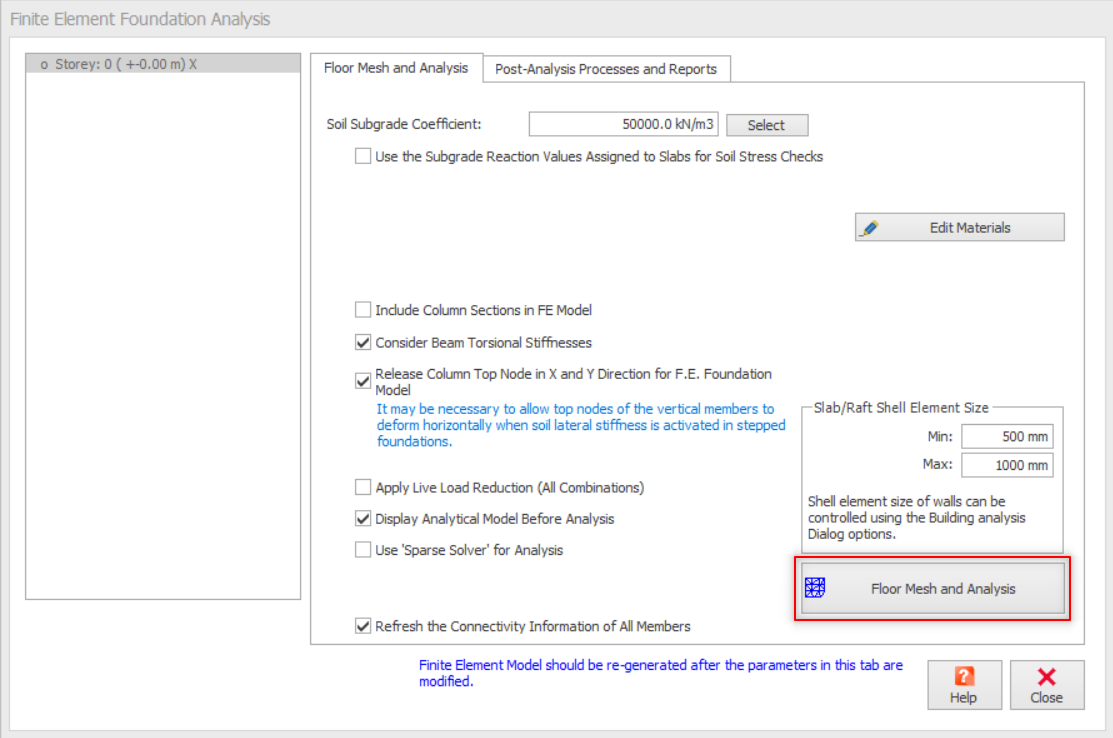The image size is (1113, 738).
Task: Uncheck Consider Beam Torsional Stiffnesses
Action: point(363,342)
